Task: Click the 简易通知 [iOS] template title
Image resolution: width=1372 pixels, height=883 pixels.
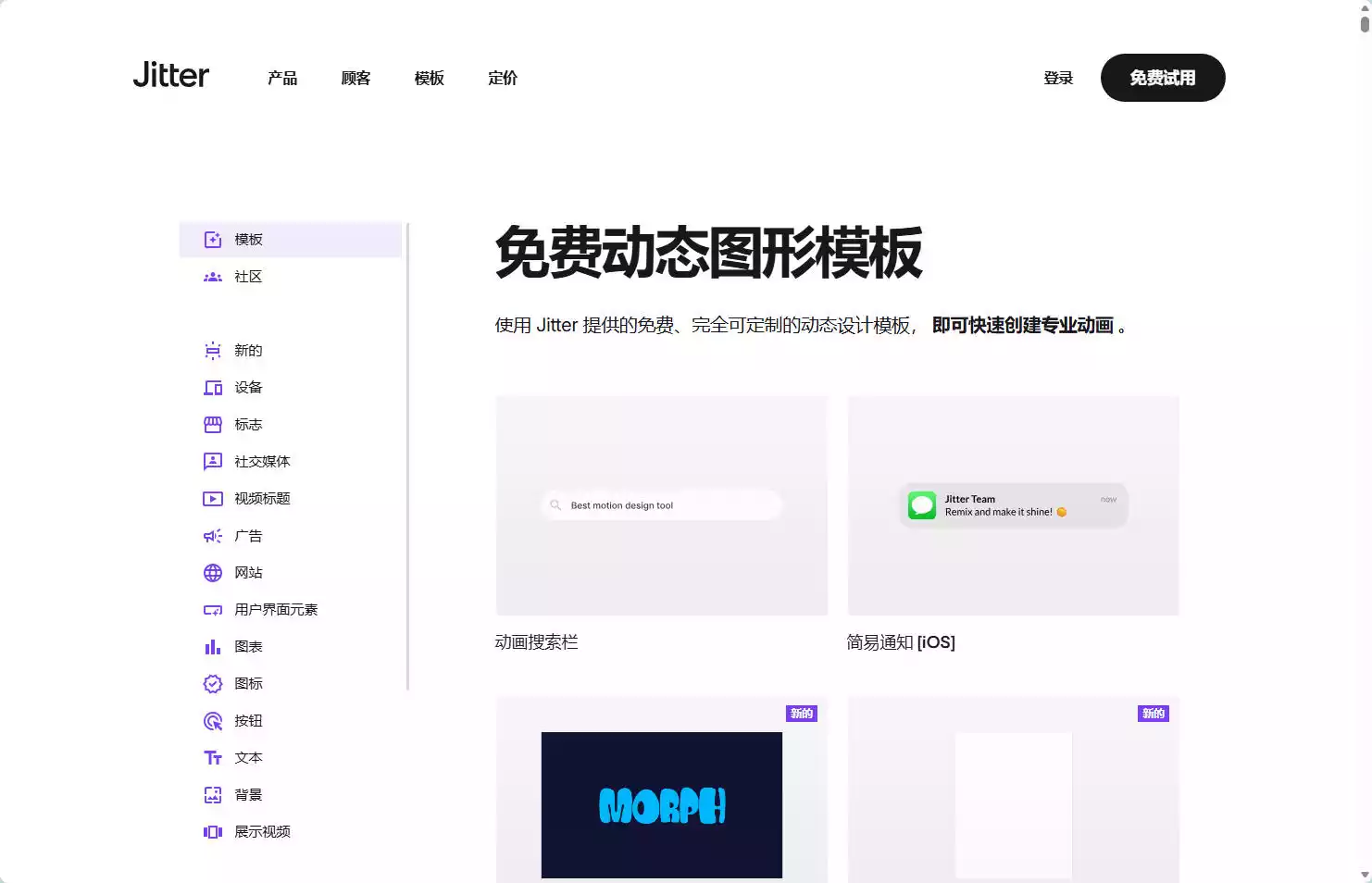Action: click(x=901, y=642)
